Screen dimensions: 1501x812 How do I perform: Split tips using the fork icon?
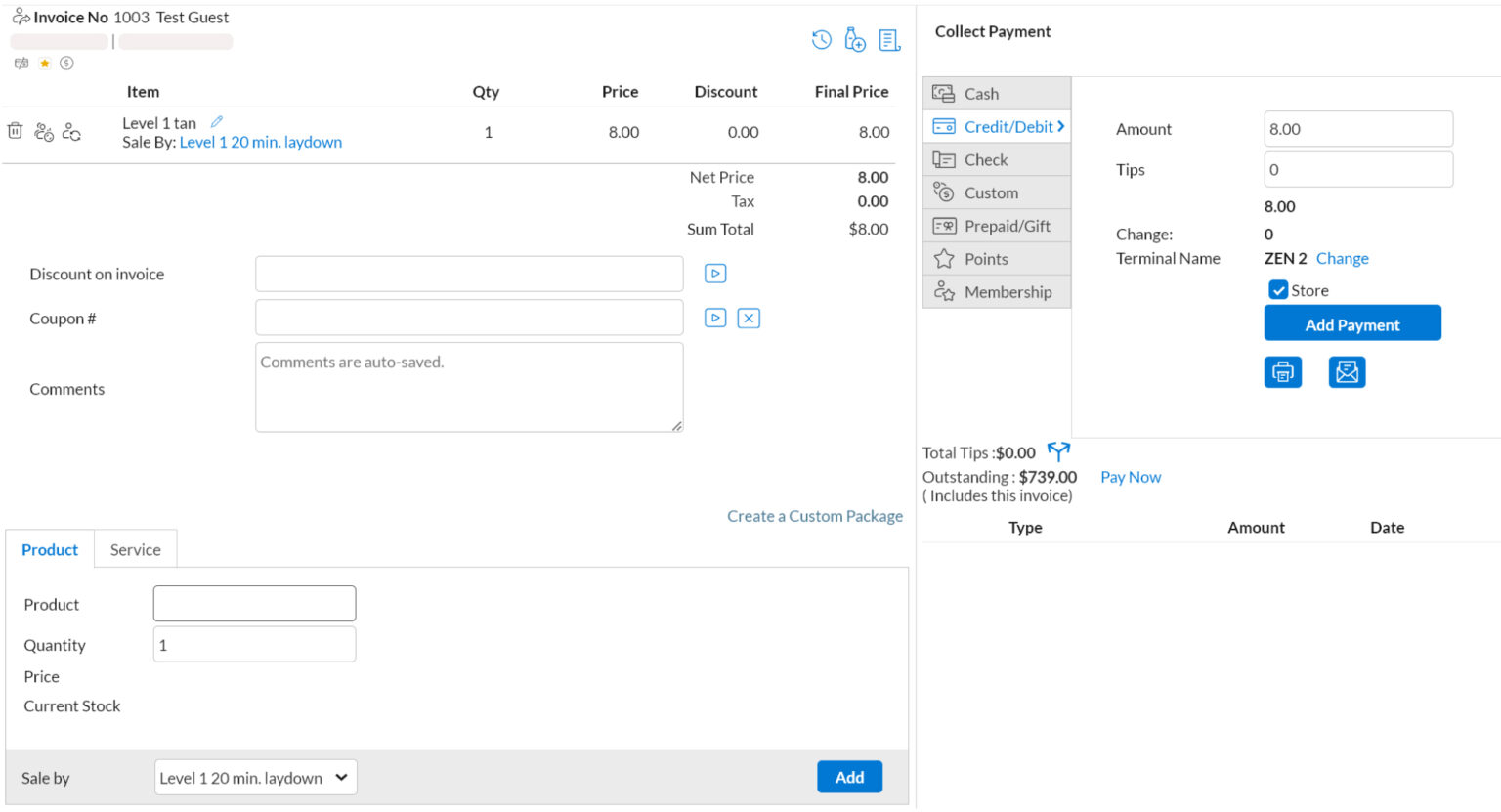pos(1058,451)
